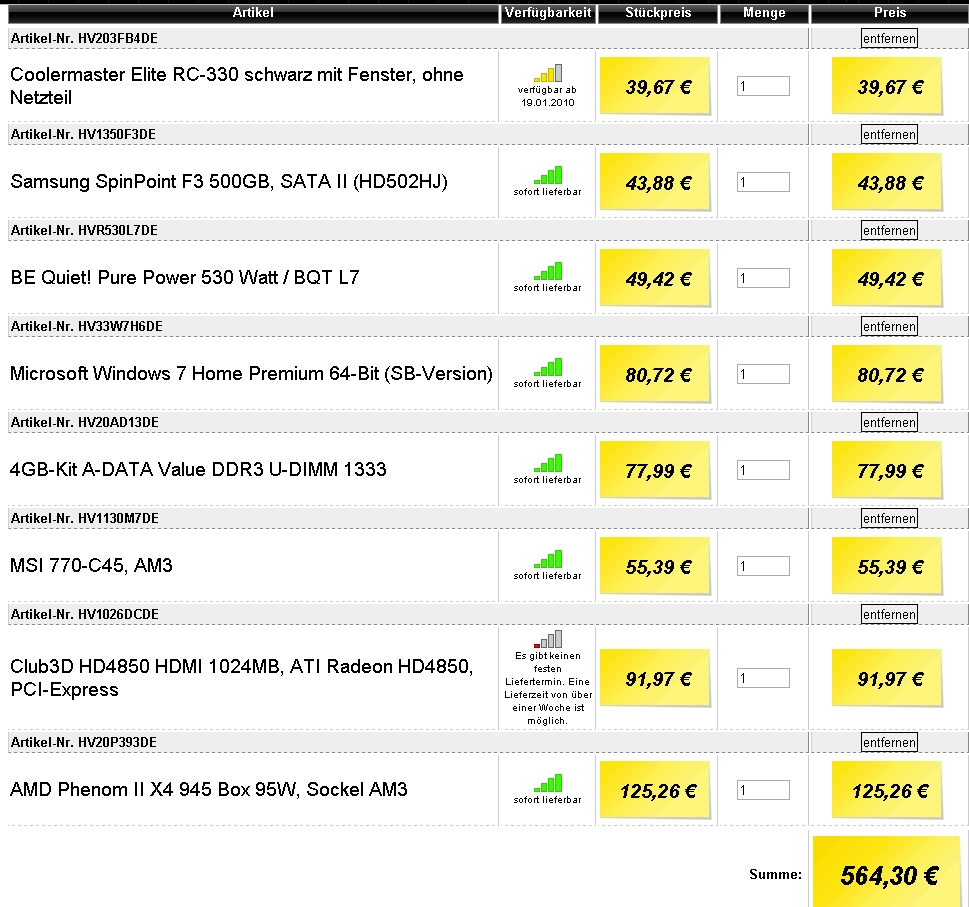Open BE Quiet! Pure Power 530 Watt product

point(185,277)
